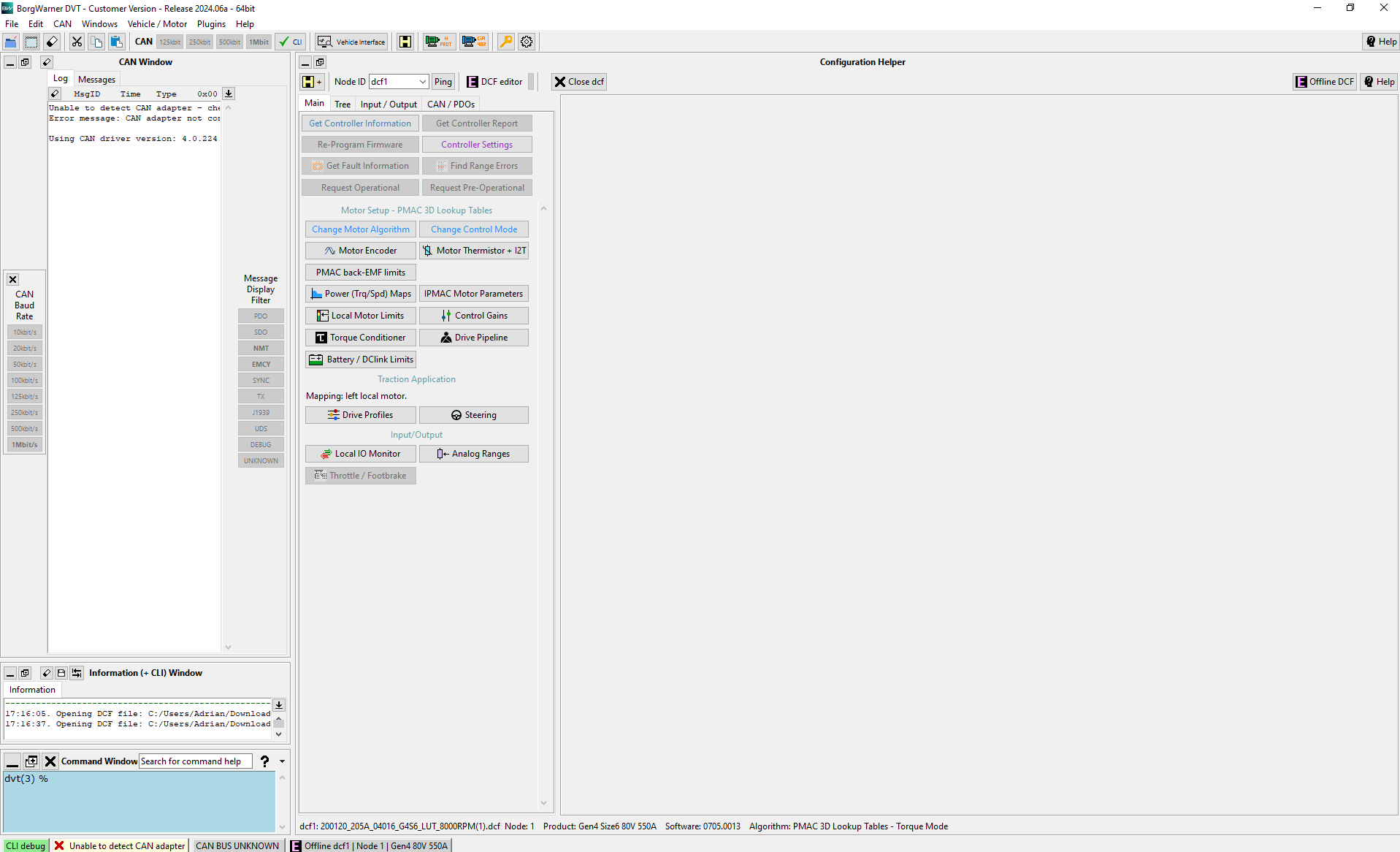Click Get Controller Information

pyautogui.click(x=360, y=123)
